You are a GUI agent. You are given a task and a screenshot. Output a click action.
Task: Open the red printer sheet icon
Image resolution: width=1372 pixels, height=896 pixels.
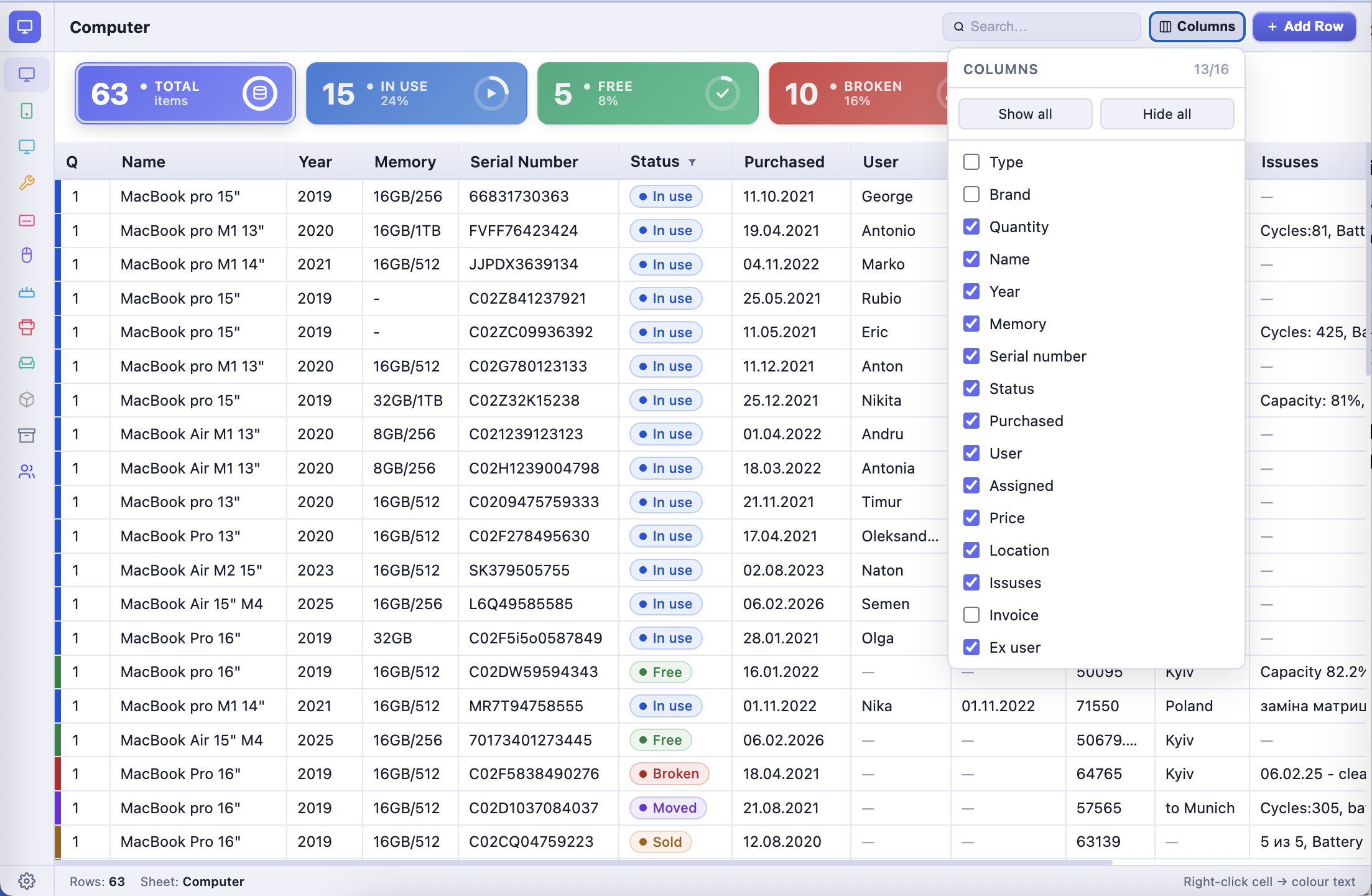coord(27,327)
